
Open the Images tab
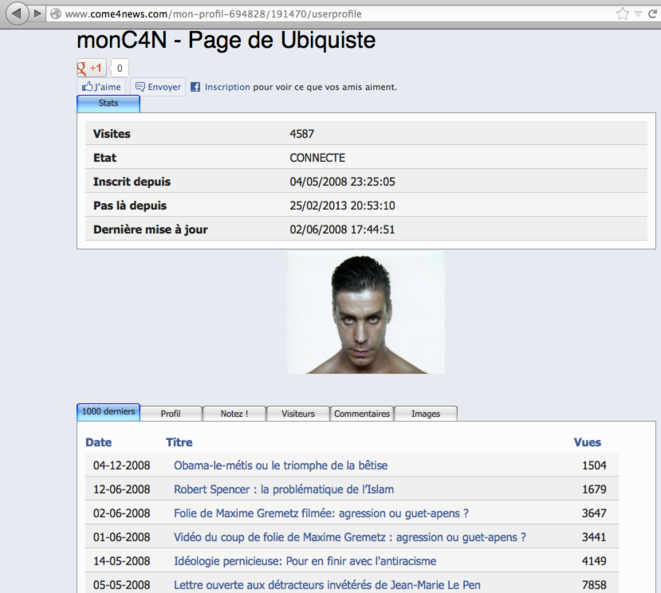click(426, 413)
